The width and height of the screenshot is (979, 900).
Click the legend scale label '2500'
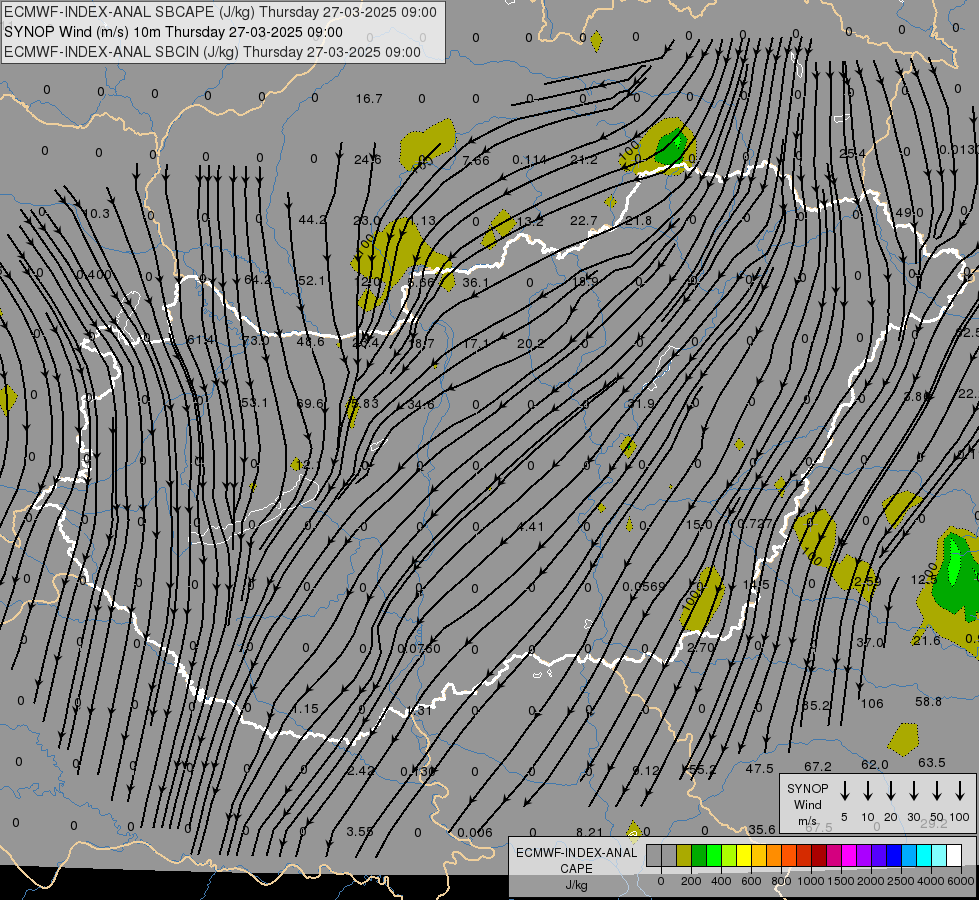[900, 881]
